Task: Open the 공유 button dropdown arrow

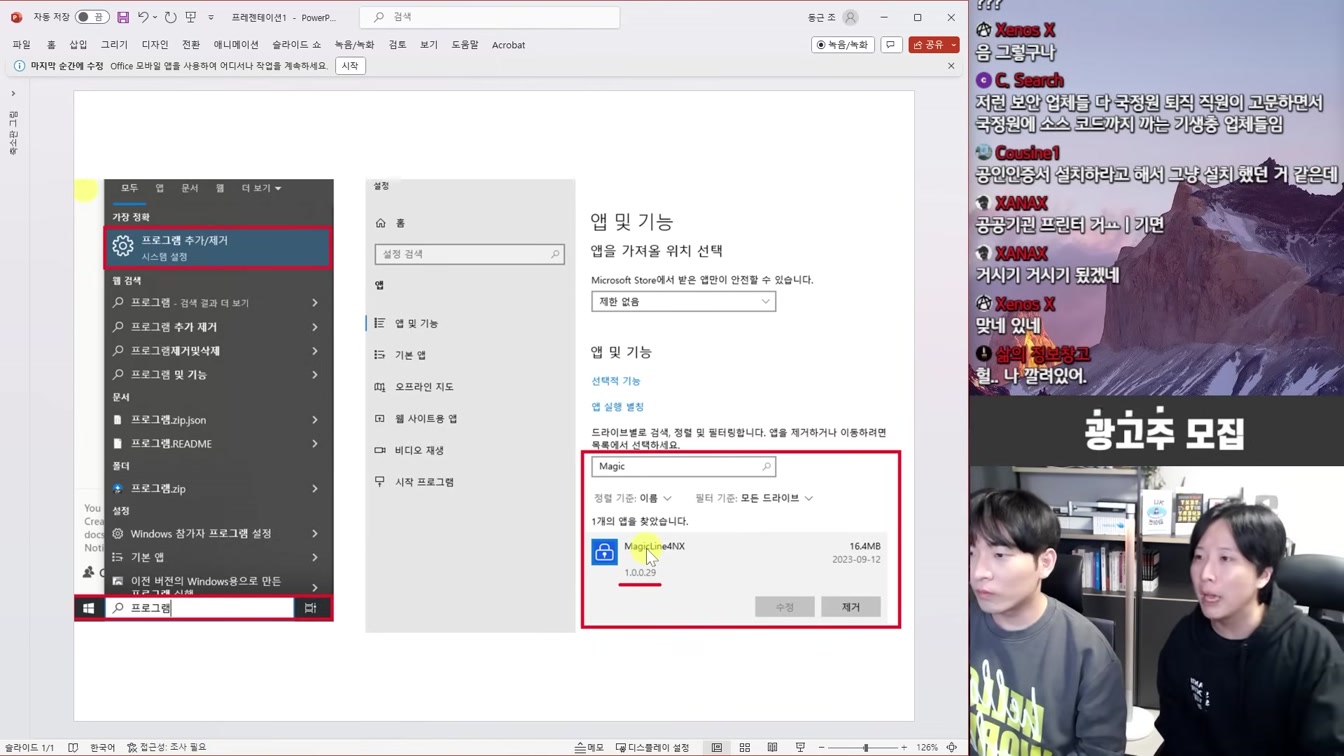Action: point(954,45)
